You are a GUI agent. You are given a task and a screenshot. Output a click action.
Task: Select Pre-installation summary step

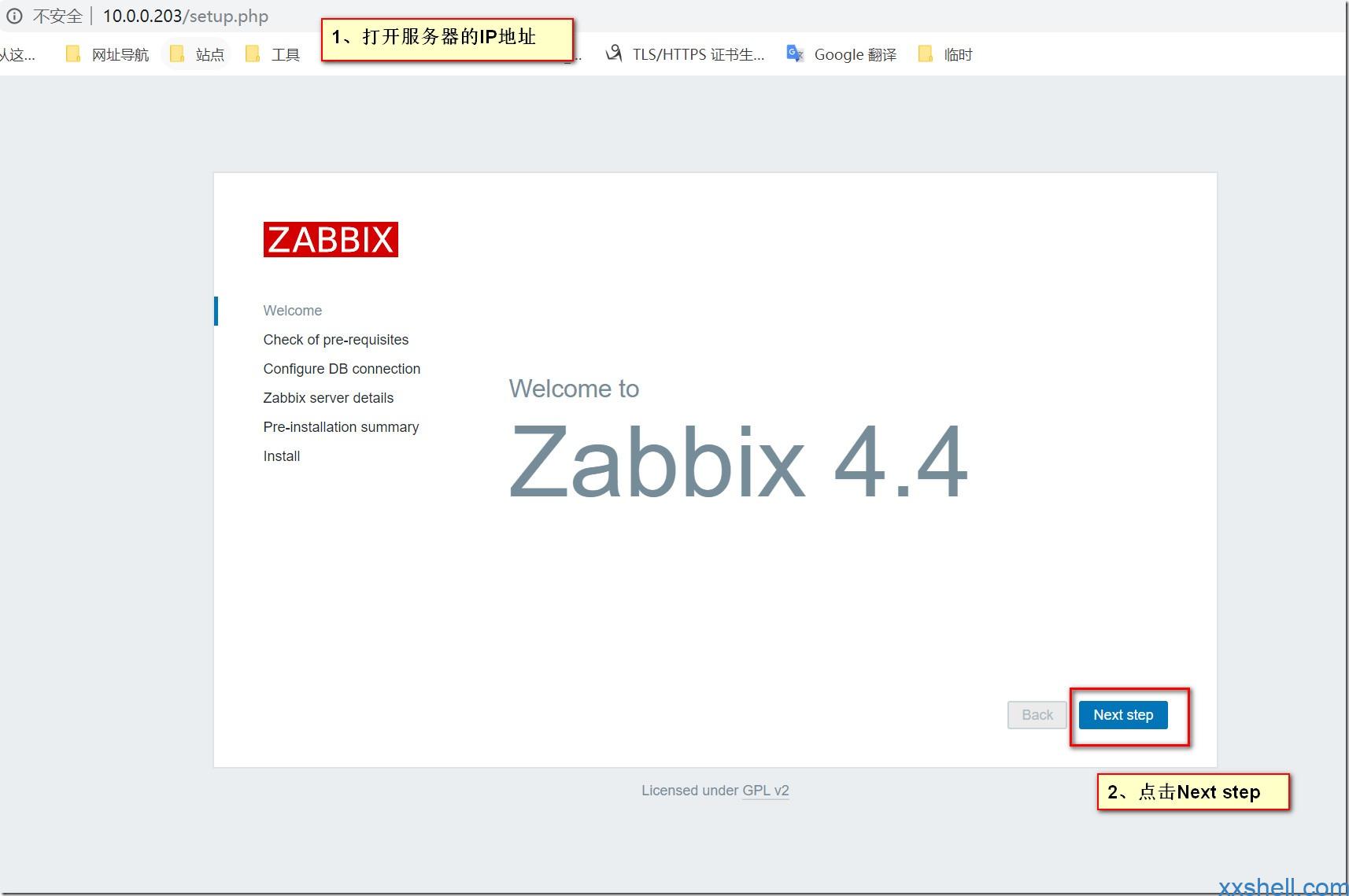point(341,427)
